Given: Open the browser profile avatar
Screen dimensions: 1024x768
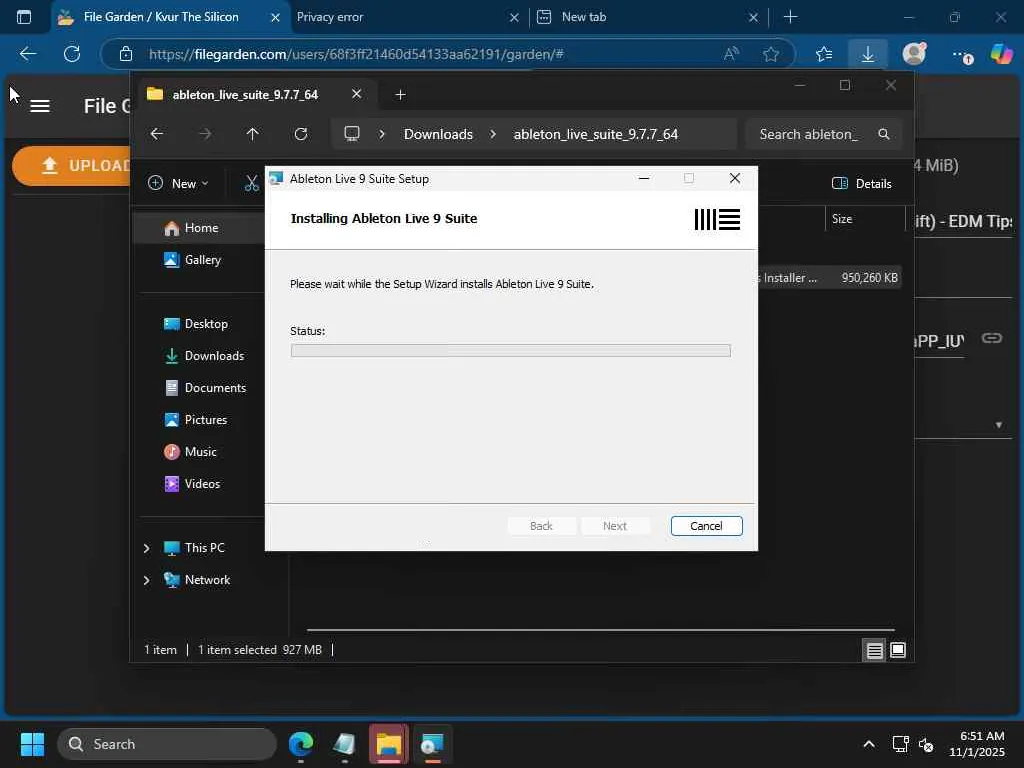Looking at the screenshot, I should point(914,53).
